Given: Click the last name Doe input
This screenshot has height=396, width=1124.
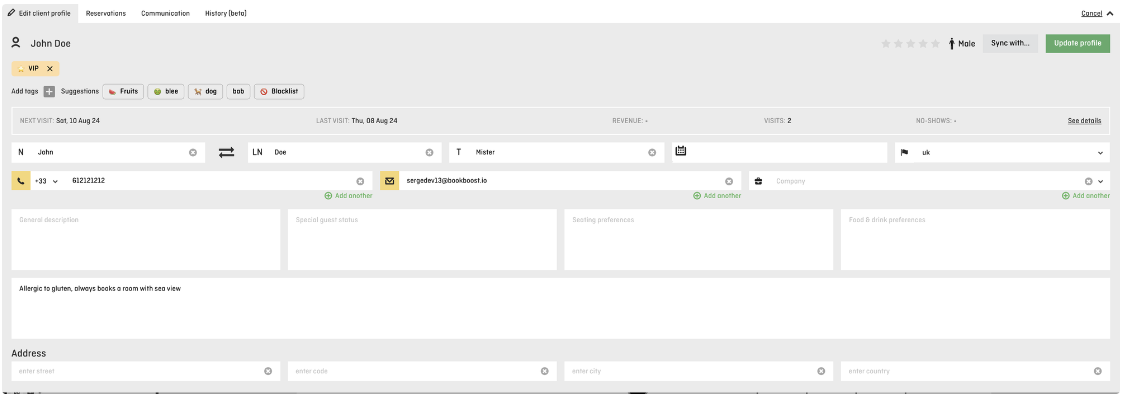Looking at the screenshot, I should (x=346, y=152).
